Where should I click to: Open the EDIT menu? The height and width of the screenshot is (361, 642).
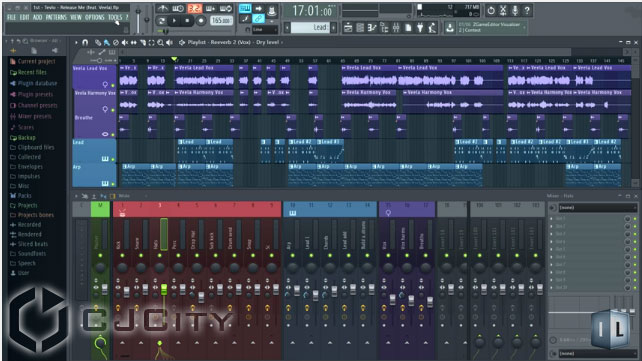(24, 17)
